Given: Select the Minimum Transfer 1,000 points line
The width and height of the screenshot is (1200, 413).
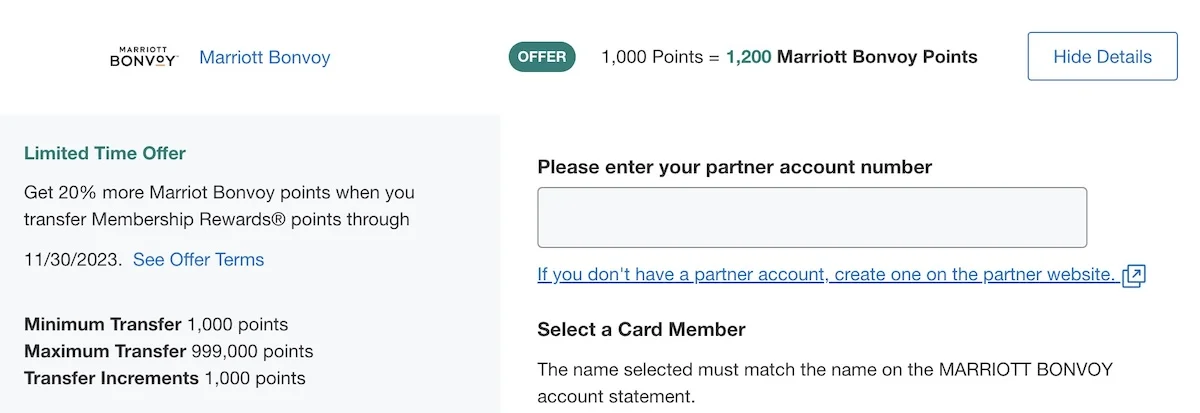Looking at the screenshot, I should point(156,324).
